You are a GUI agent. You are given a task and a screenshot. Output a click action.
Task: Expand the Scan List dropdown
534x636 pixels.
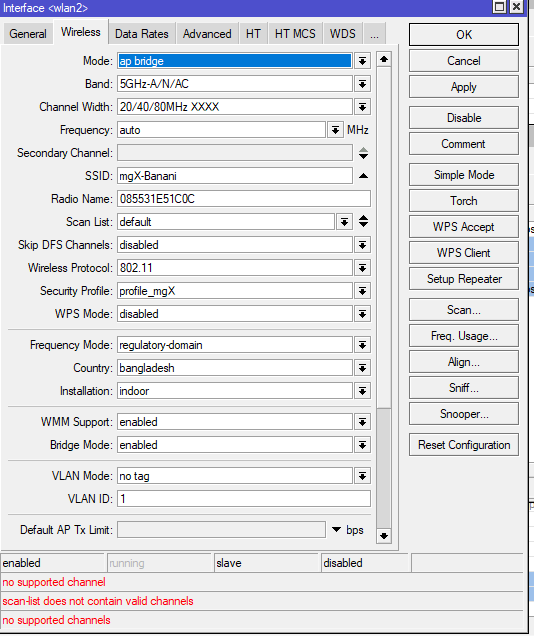344,222
